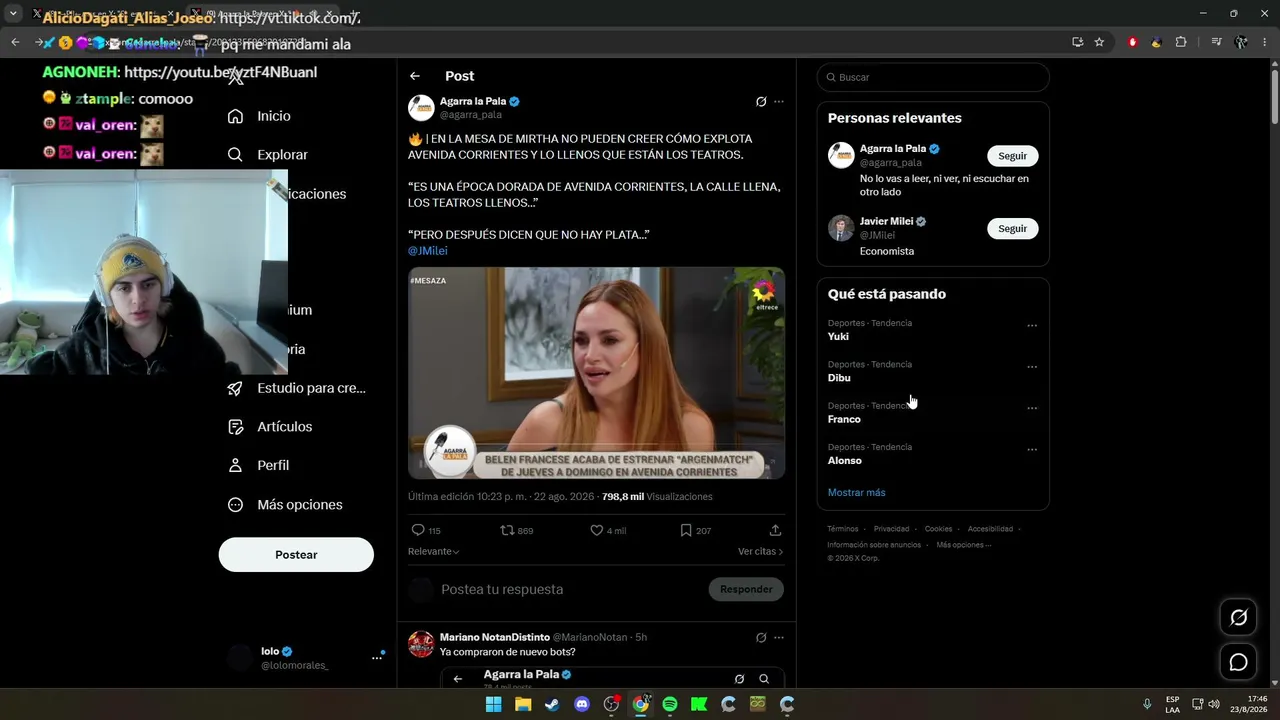This screenshot has width=1280, height=720.
Task: Click the Grok icon on Agarra la Pala post
Action: (761, 101)
